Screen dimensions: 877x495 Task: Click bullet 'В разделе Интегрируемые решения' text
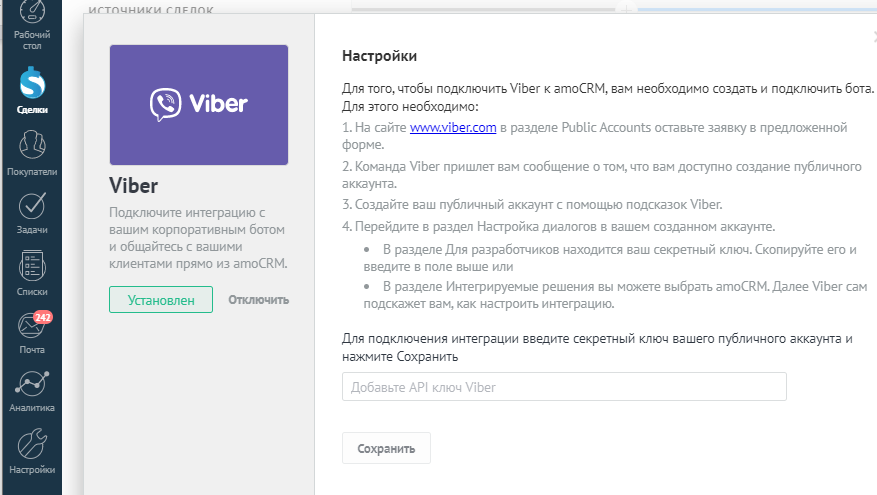click(615, 295)
